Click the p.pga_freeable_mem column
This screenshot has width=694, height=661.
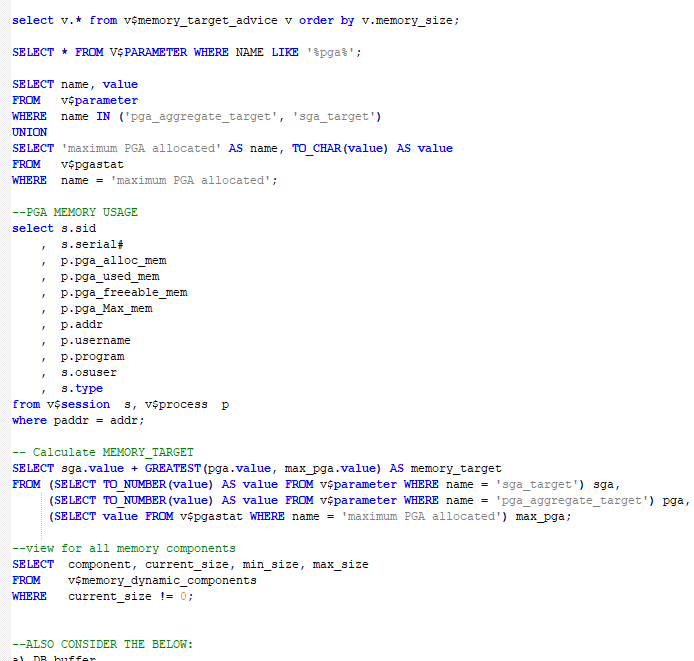[x=124, y=292]
